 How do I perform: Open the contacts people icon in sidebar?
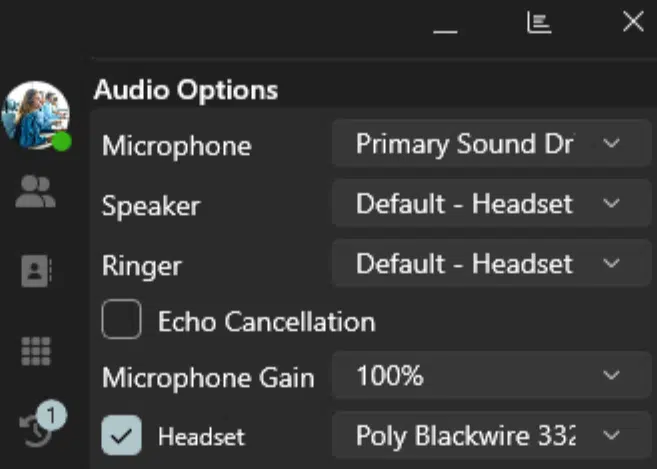click(x=35, y=192)
